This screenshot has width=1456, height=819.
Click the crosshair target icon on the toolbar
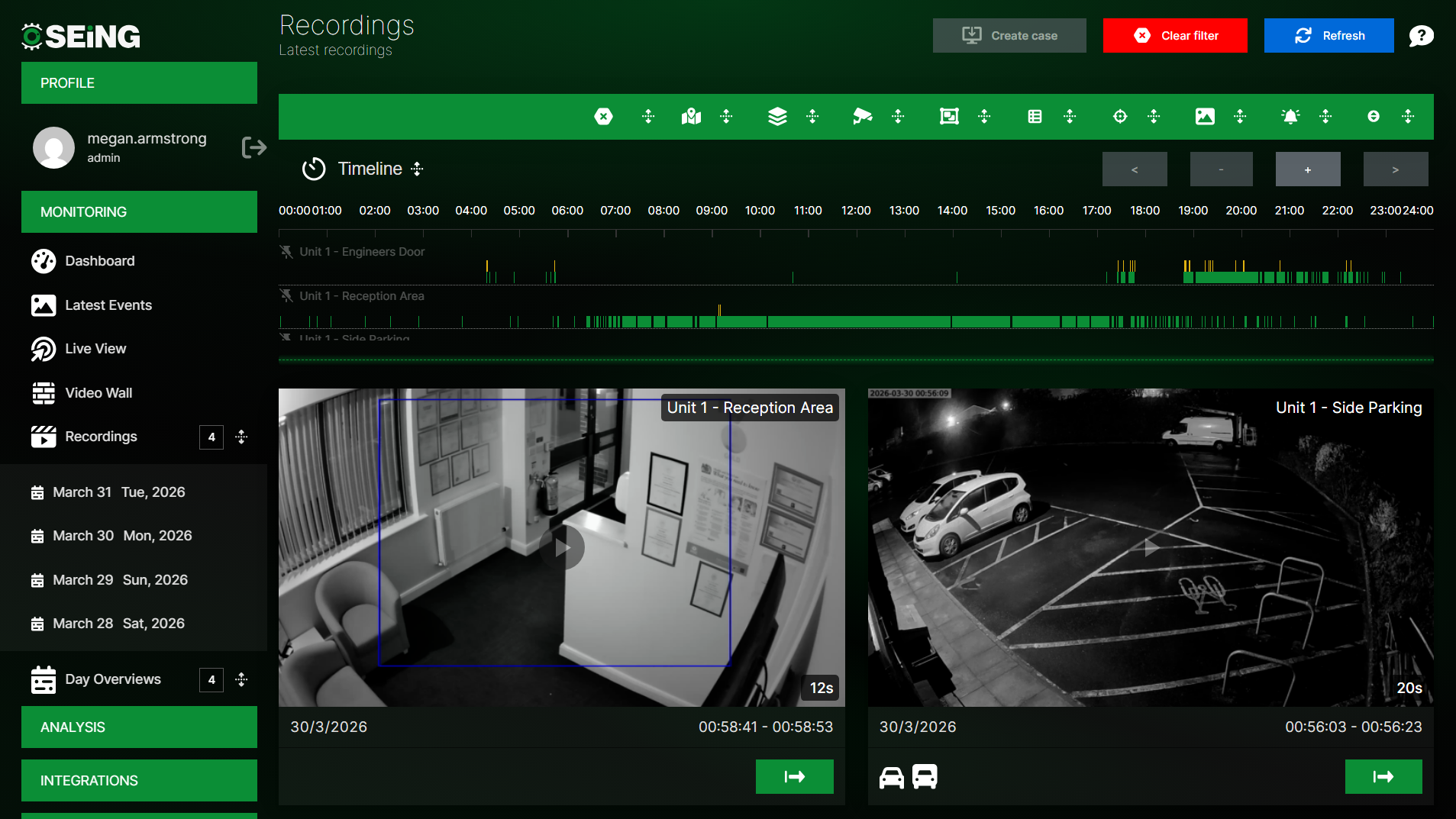[1119, 117]
